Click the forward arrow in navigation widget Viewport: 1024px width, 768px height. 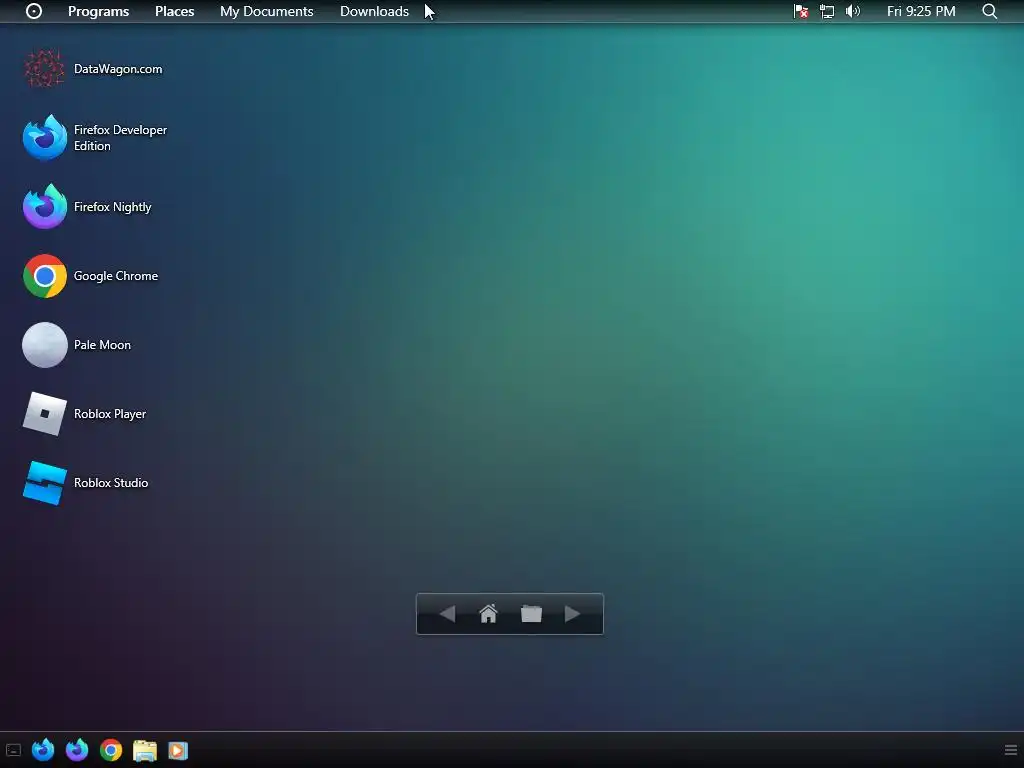(x=573, y=614)
